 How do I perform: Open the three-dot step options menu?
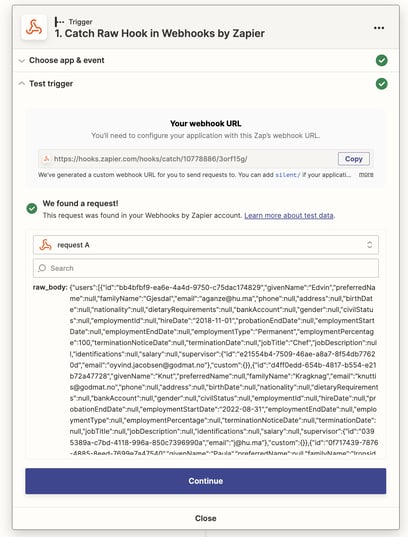379,28
